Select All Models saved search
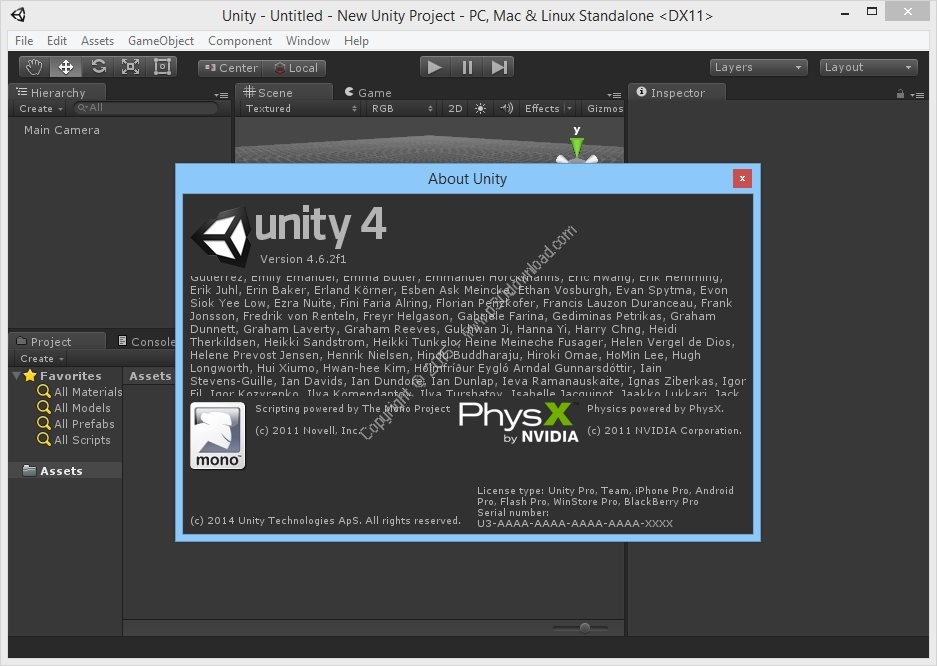Image resolution: width=937 pixels, height=666 pixels. 74,408
